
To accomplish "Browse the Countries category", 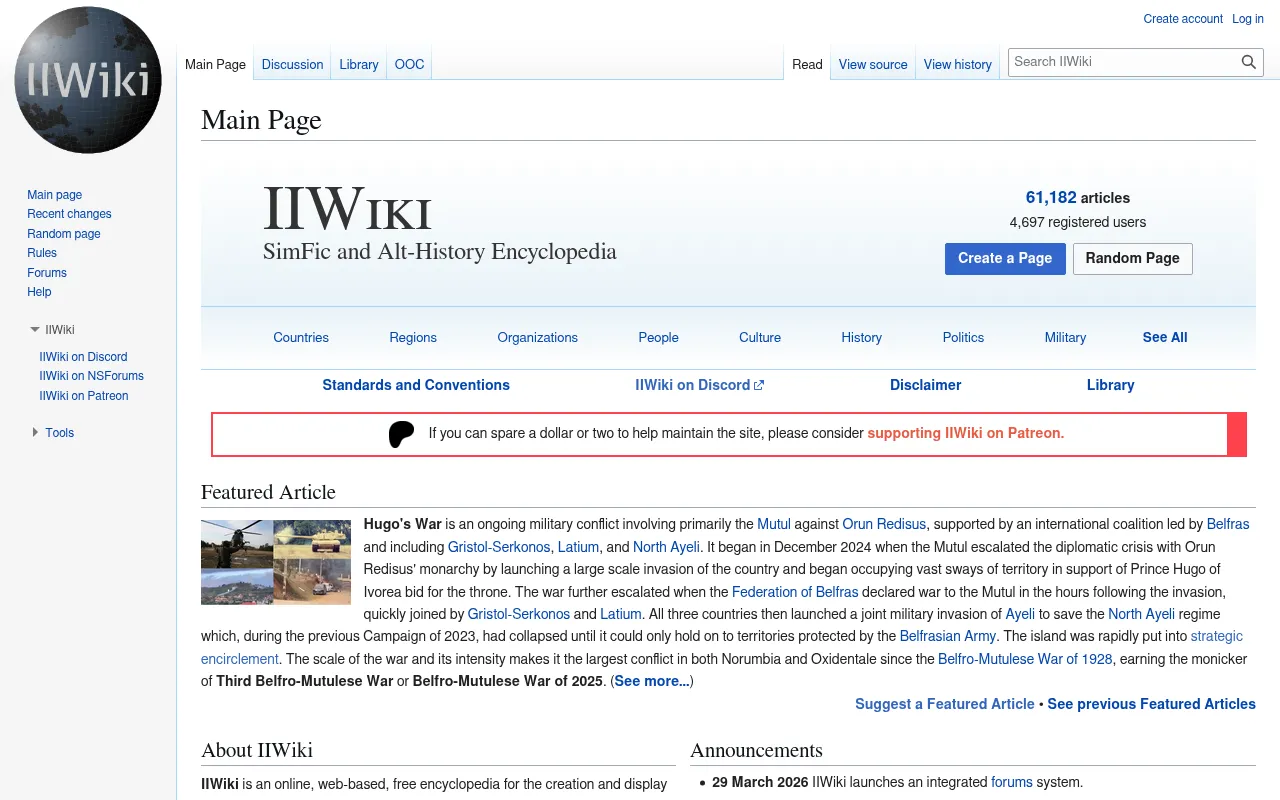I will pyautogui.click(x=301, y=338).
